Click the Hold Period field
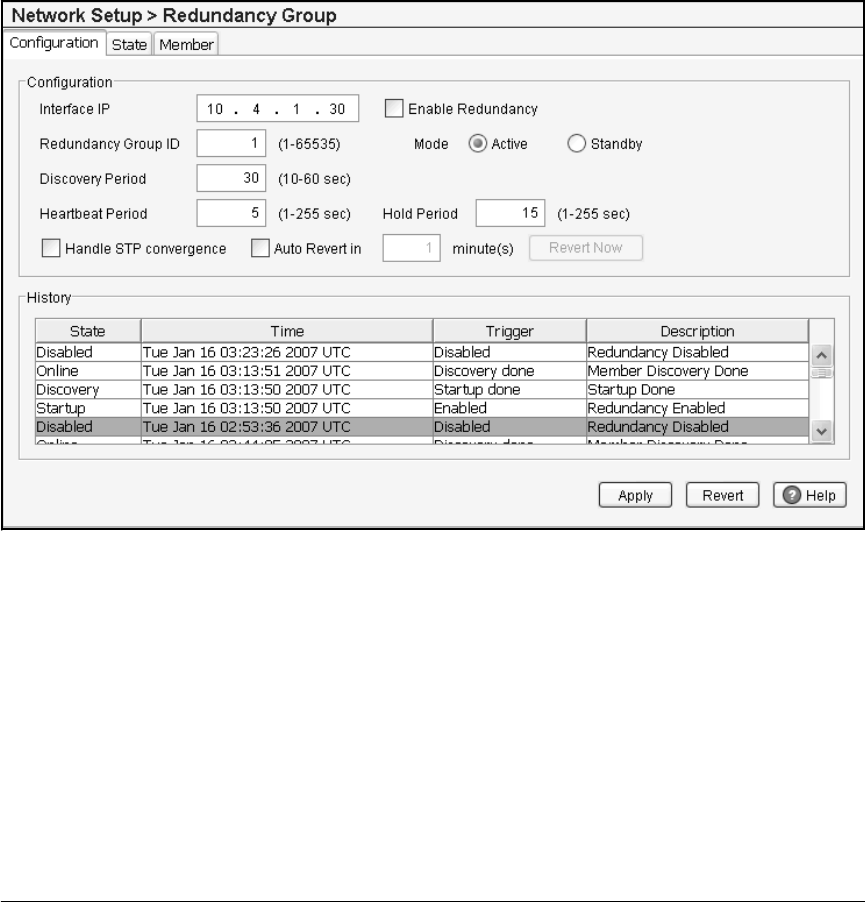The width and height of the screenshot is (865, 902). click(510, 213)
